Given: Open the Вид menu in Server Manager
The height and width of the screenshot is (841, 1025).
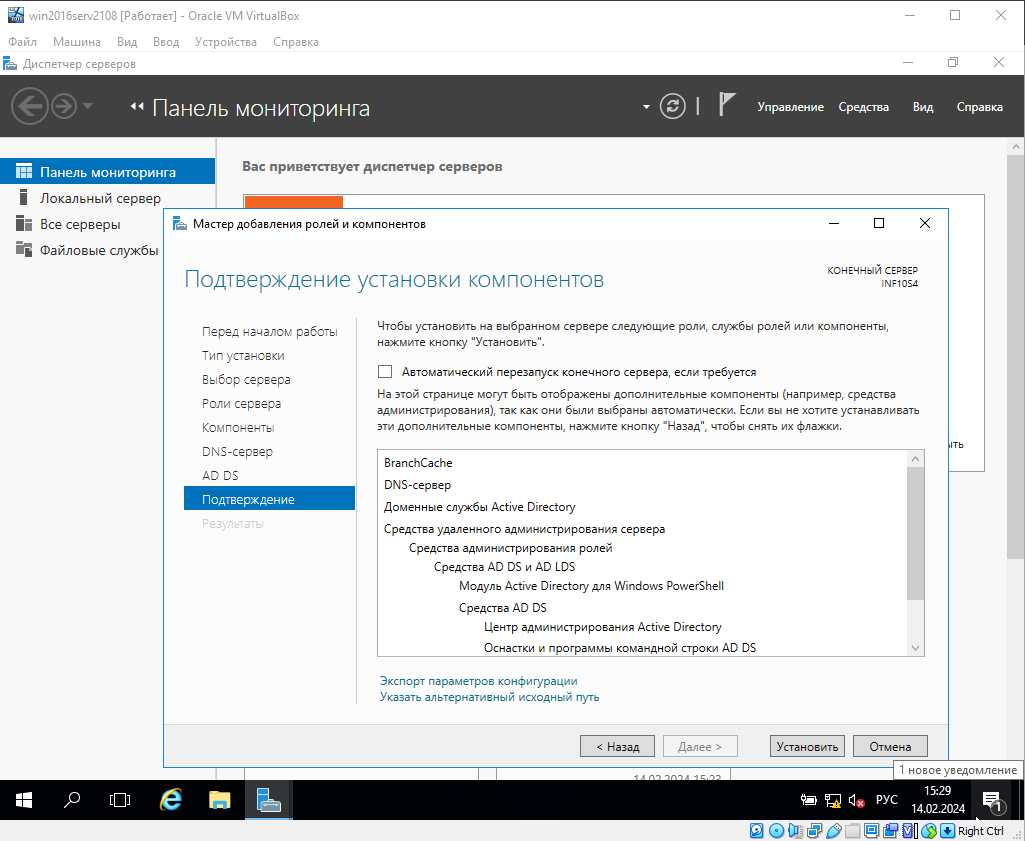Looking at the screenshot, I should coord(923,107).
